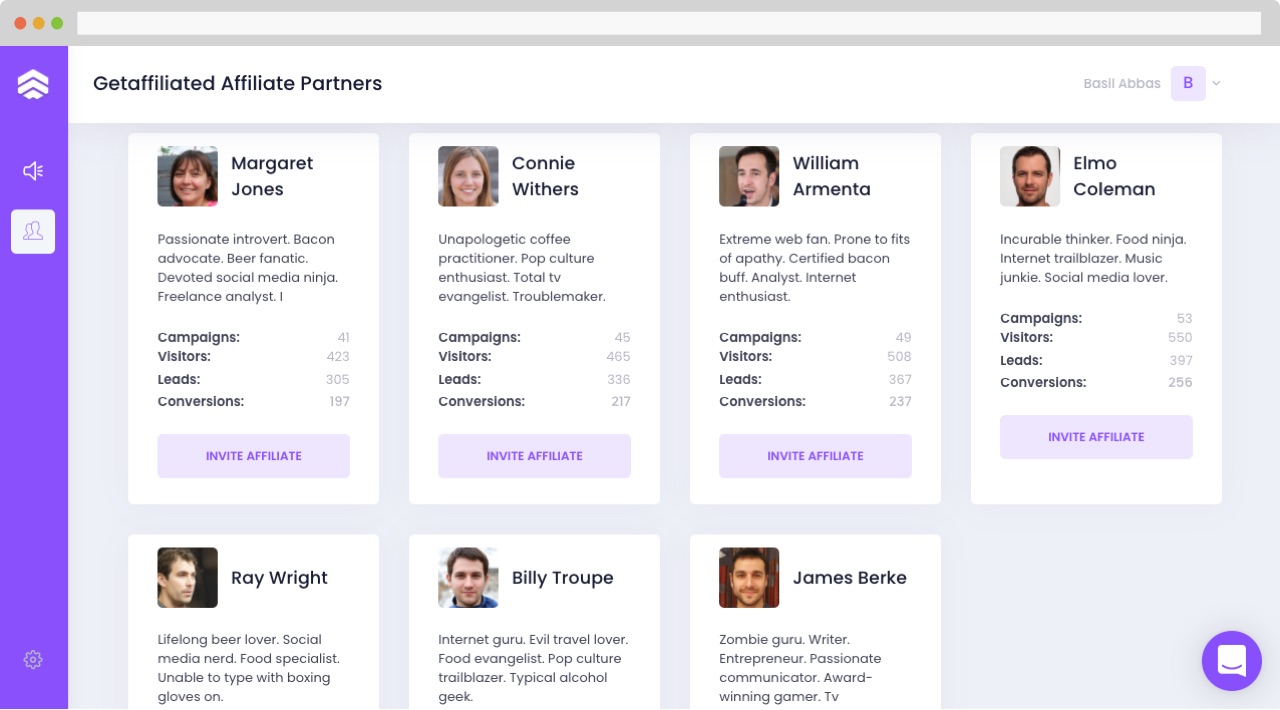Click James Berke profile photo
This screenshot has height=710, width=1280.
point(749,578)
